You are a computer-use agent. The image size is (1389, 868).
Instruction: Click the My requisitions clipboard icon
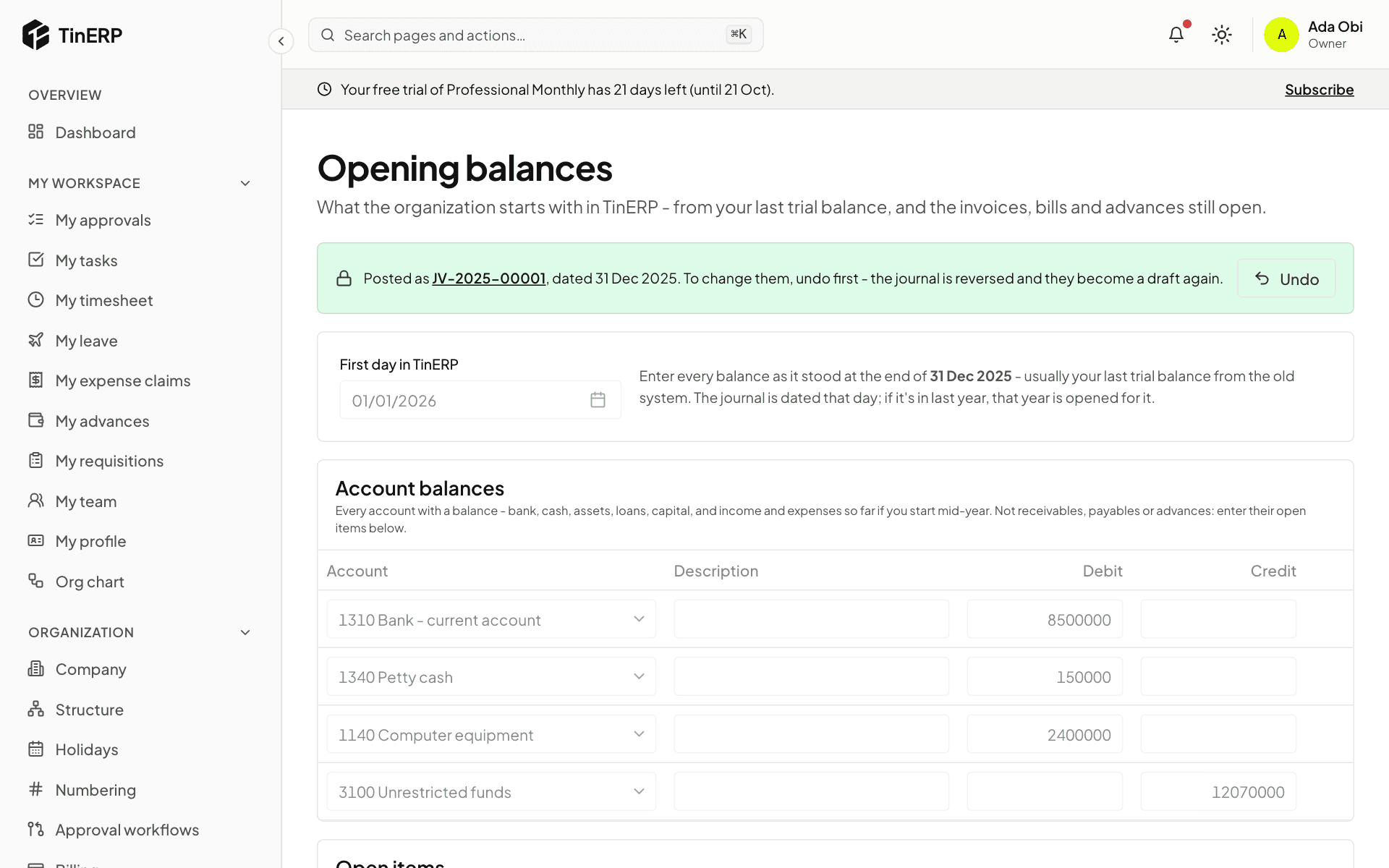click(35, 460)
